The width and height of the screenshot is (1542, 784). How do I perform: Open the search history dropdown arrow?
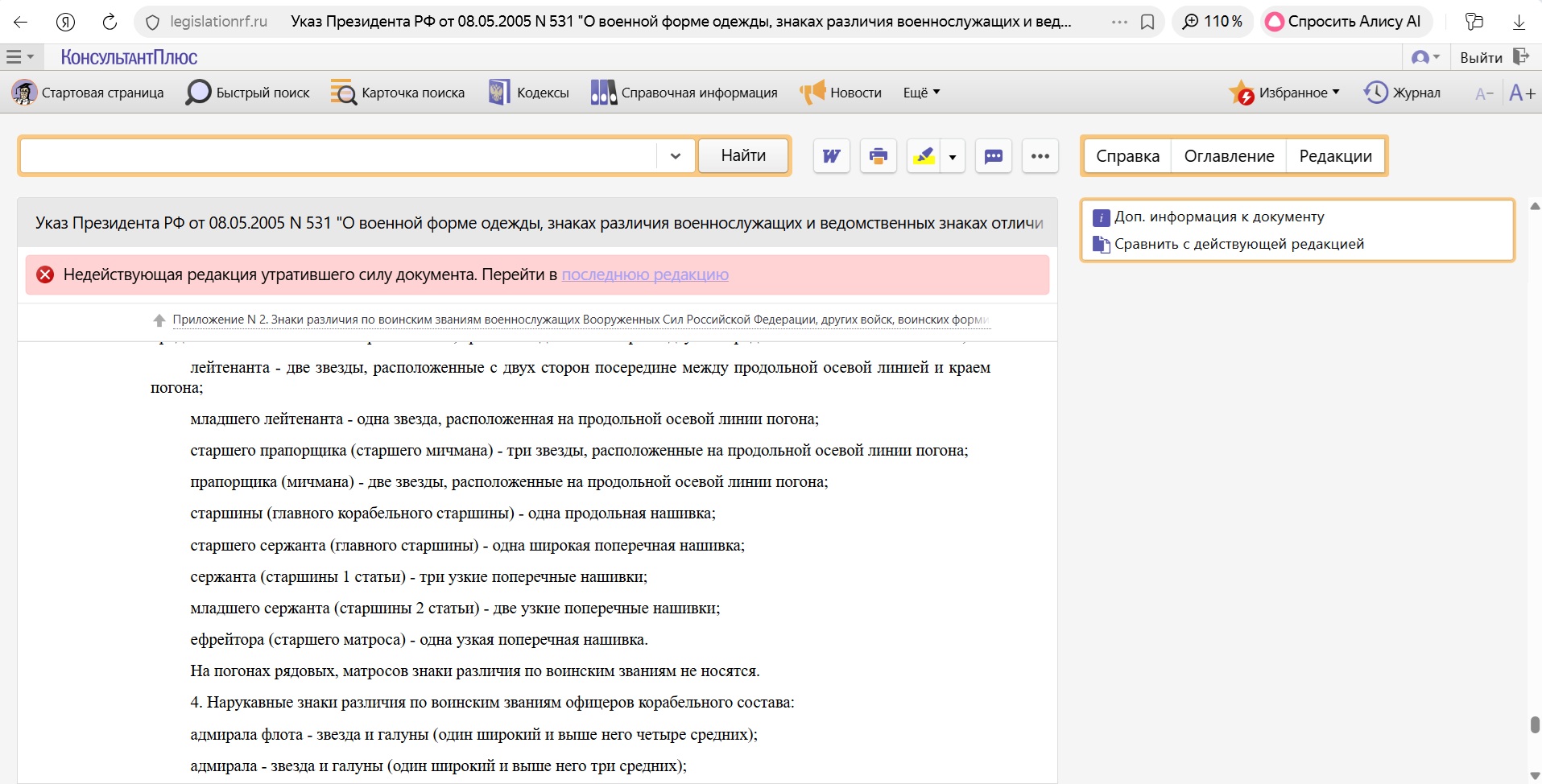pyautogui.click(x=675, y=155)
